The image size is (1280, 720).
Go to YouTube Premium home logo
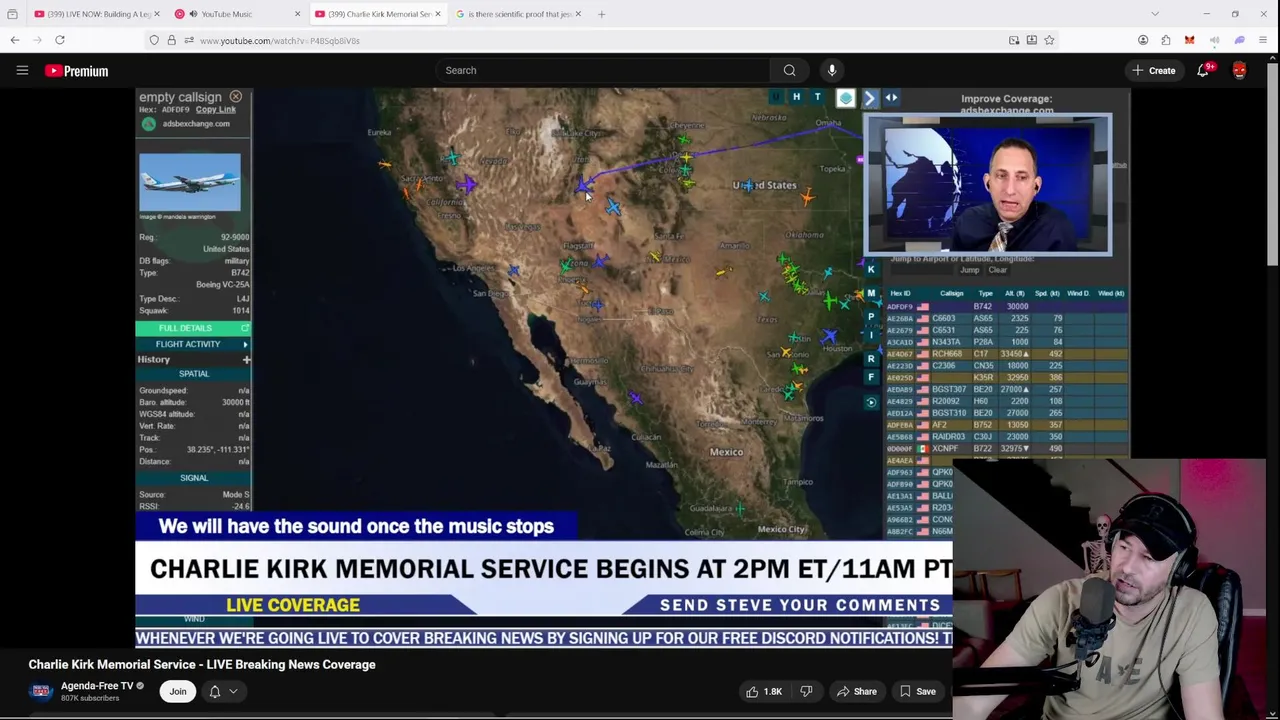click(76, 71)
